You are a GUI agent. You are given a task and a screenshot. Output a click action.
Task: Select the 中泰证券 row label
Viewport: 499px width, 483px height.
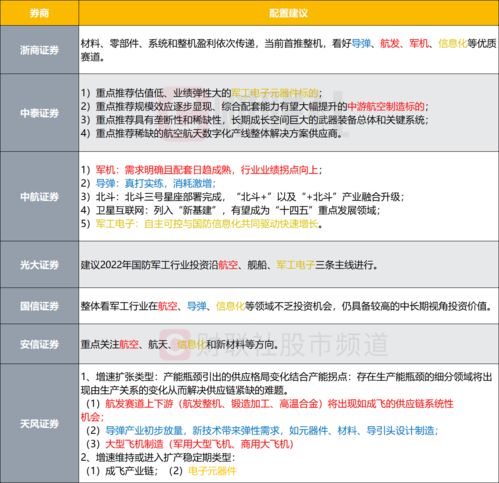click(x=39, y=113)
